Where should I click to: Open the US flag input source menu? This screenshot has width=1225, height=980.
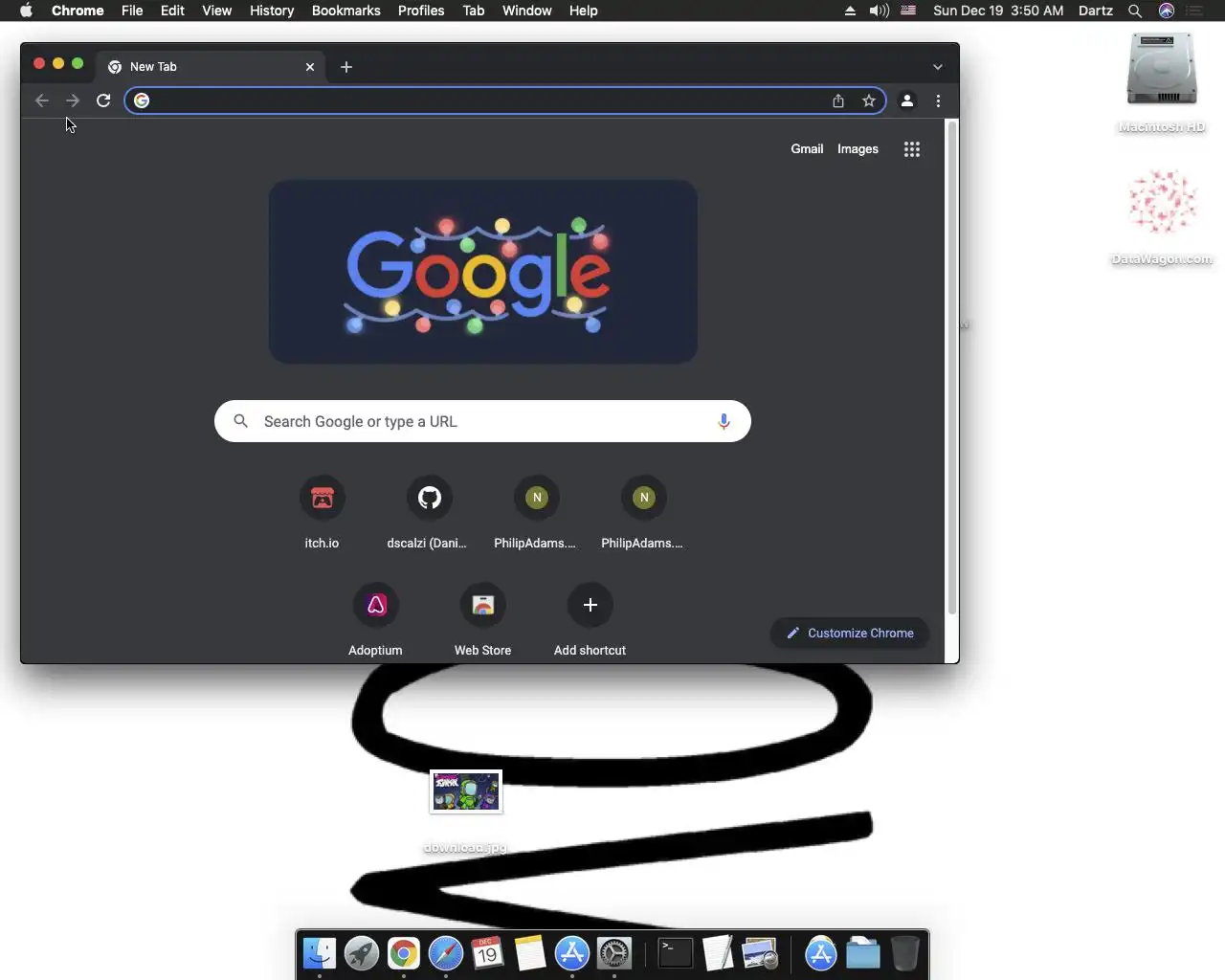(908, 11)
